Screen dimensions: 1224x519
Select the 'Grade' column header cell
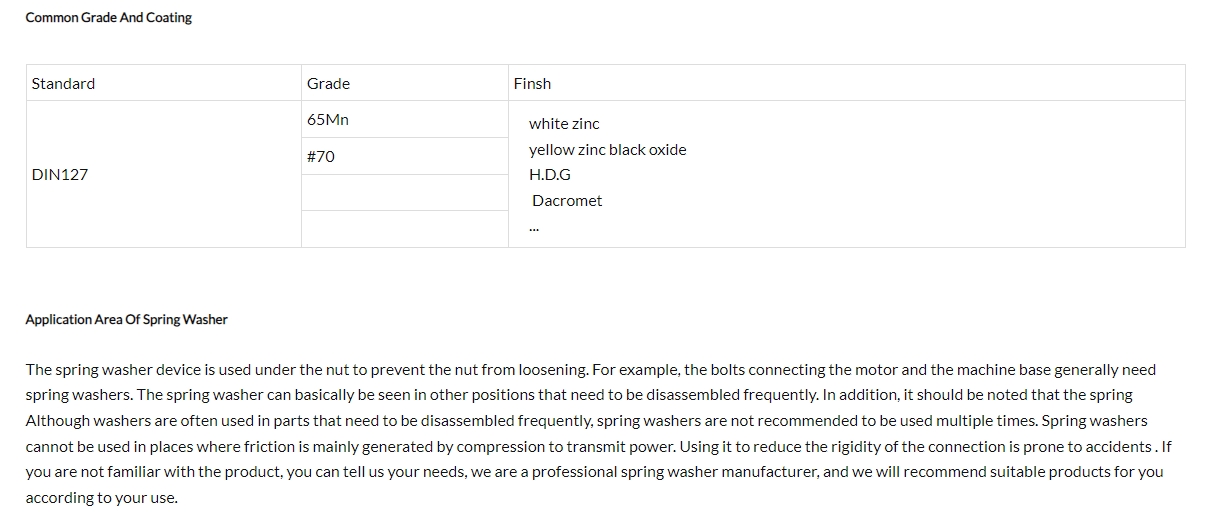405,83
